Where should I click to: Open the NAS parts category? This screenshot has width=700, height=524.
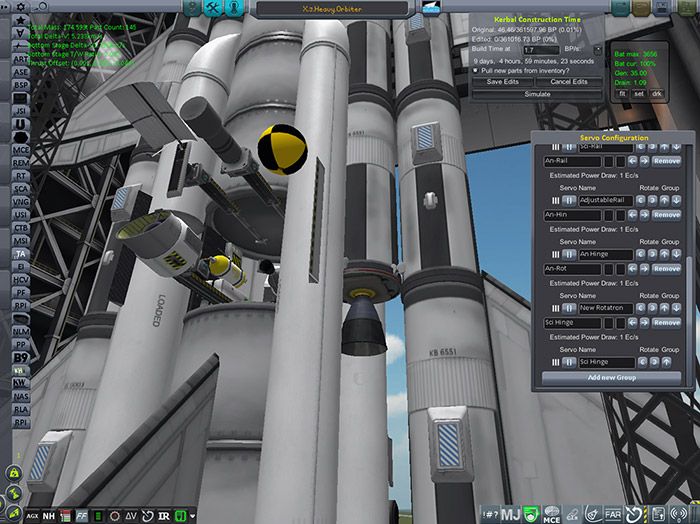click(x=21, y=396)
